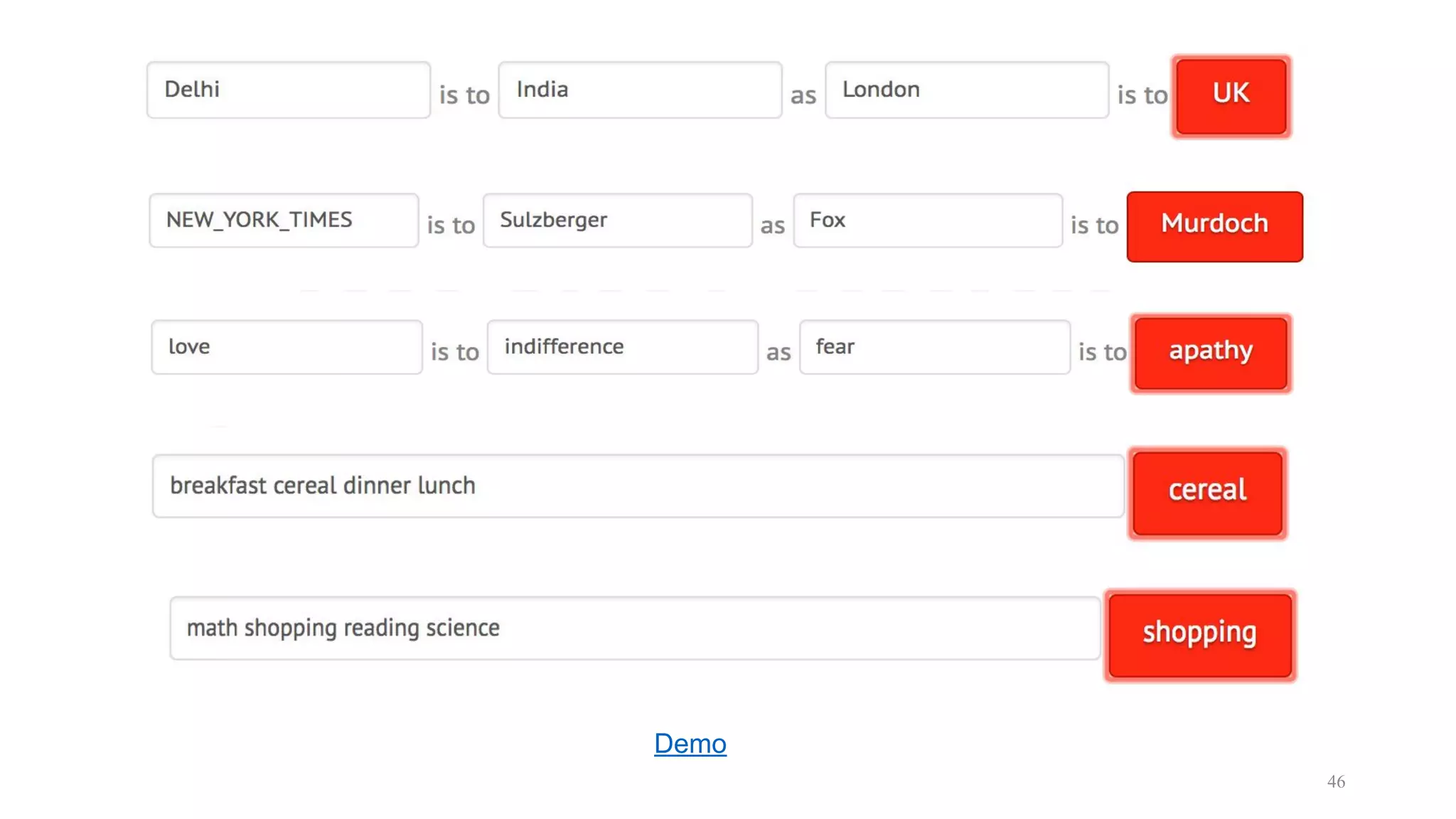Select the indifference input box
Image resolution: width=1456 pixels, height=819 pixels.
622,347
